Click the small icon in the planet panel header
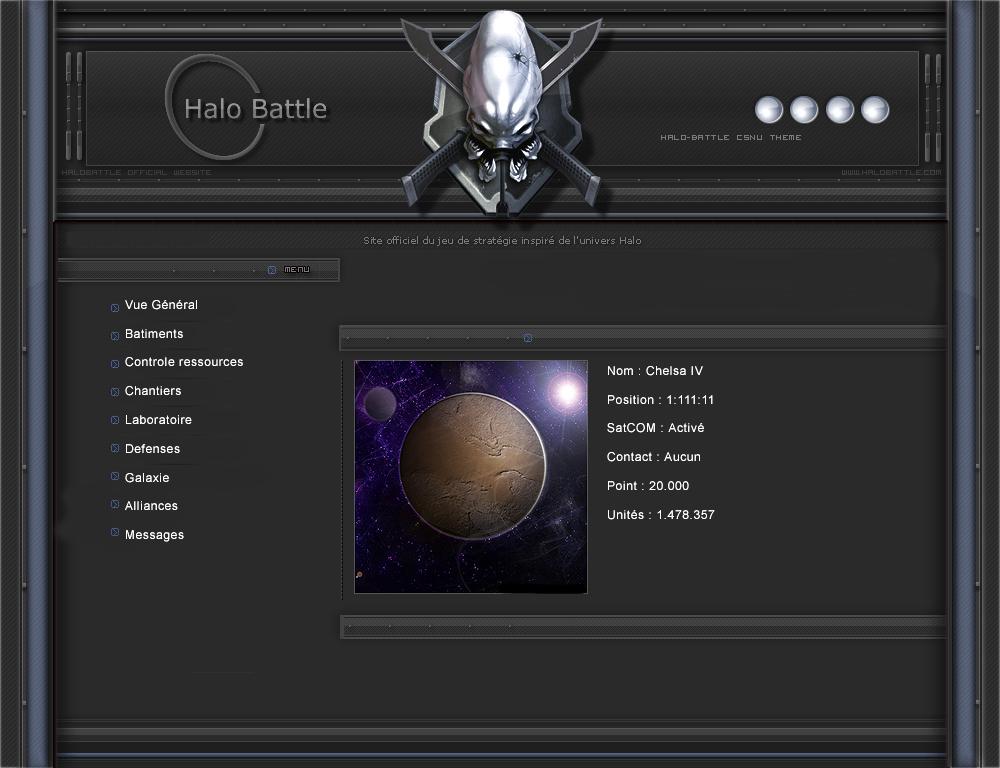 pyautogui.click(x=528, y=338)
